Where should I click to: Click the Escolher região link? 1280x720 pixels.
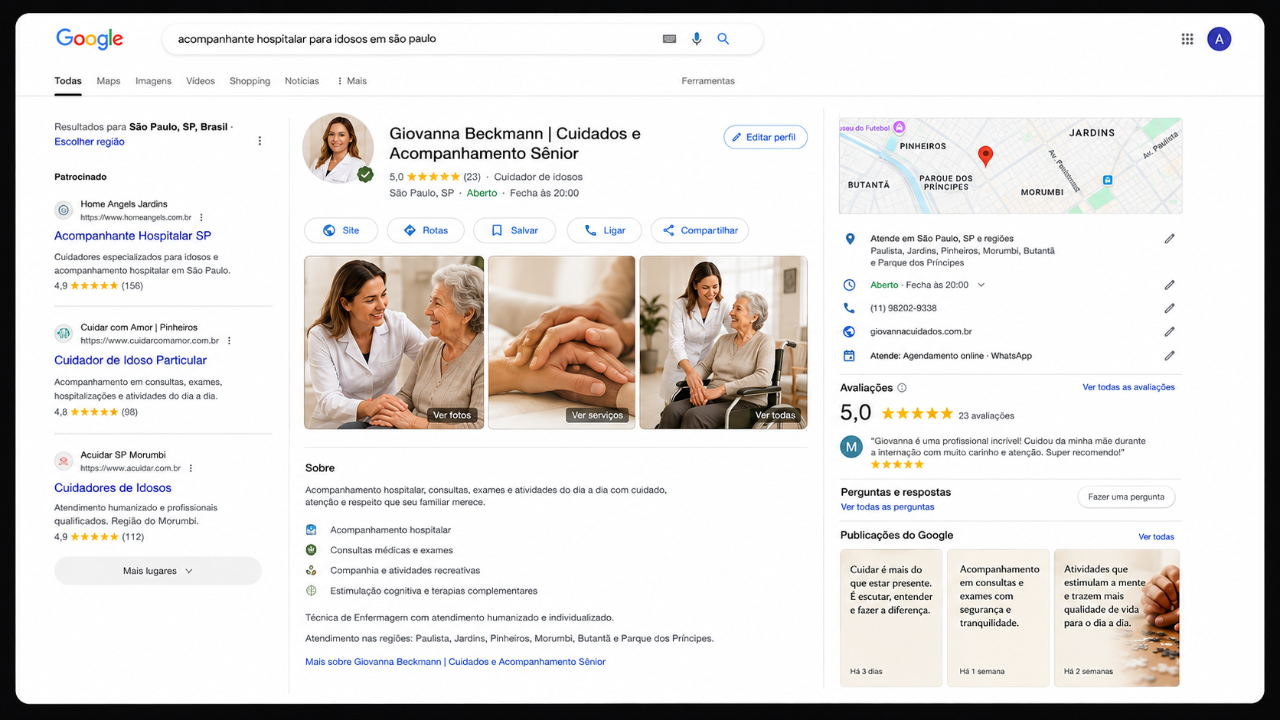coord(89,142)
